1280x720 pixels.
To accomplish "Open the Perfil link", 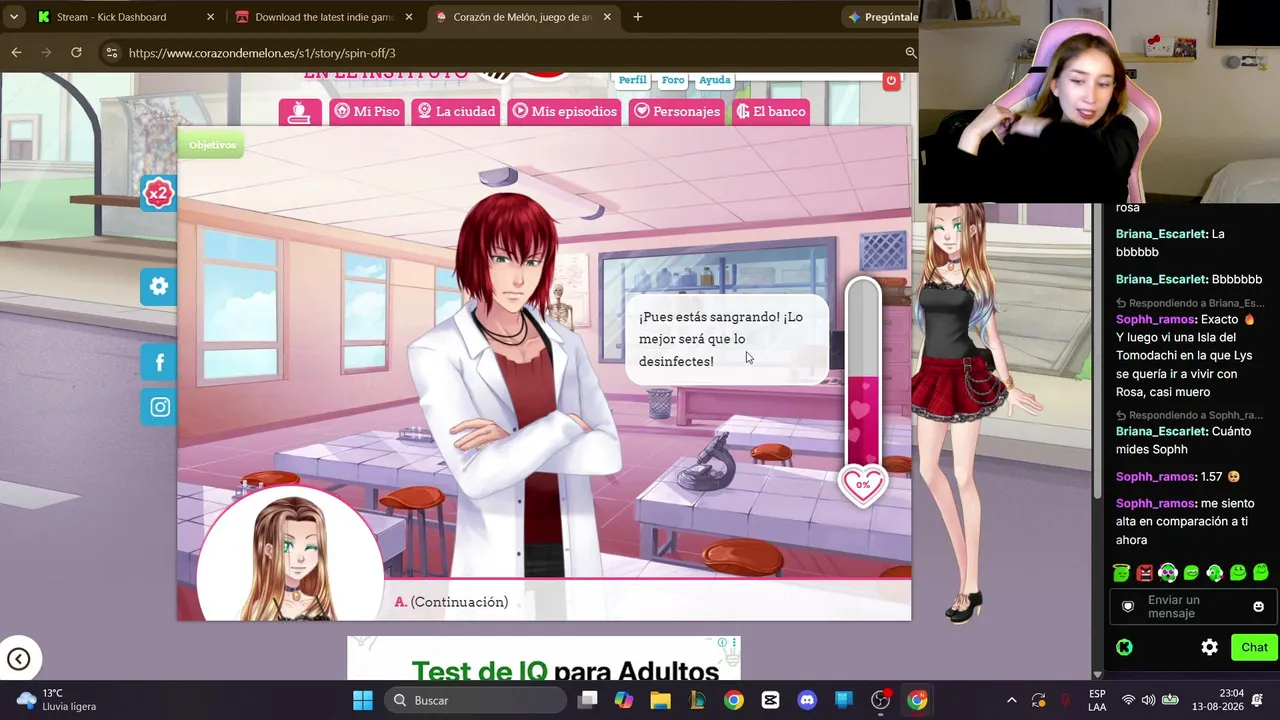I will click(x=632, y=80).
